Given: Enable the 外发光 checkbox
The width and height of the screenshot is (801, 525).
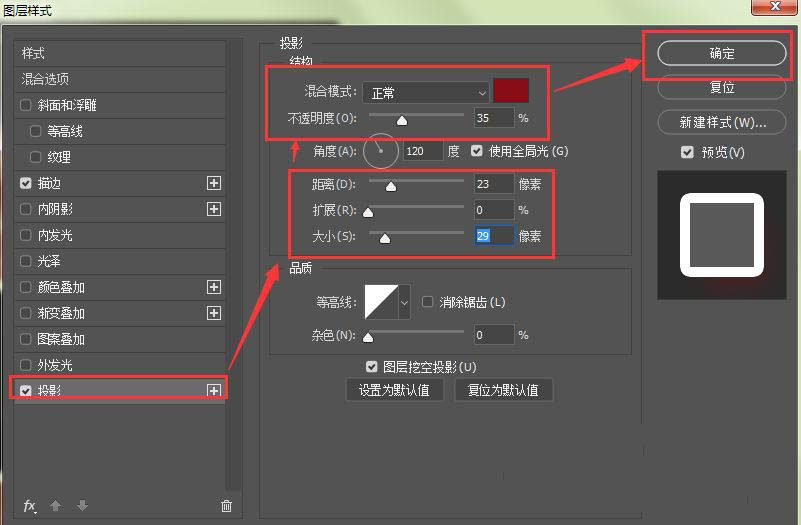Looking at the screenshot, I should pyautogui.click(x=25, y=365).
